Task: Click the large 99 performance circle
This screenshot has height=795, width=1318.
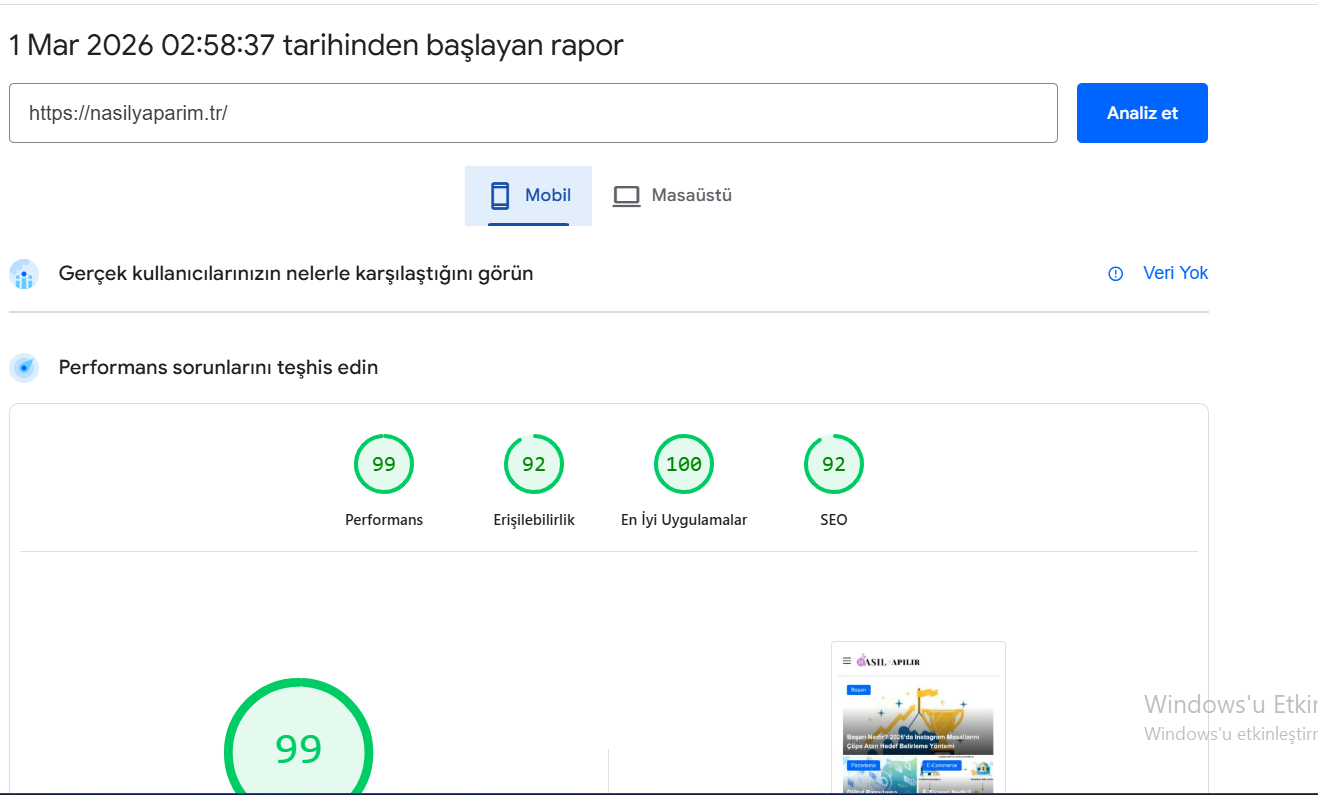Action: pyautogui.click(x=298, y=738)
